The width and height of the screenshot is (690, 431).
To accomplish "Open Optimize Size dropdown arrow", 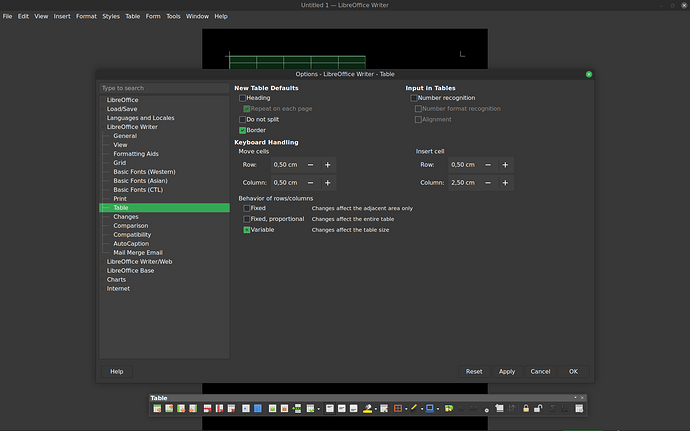I will (318, 409).
